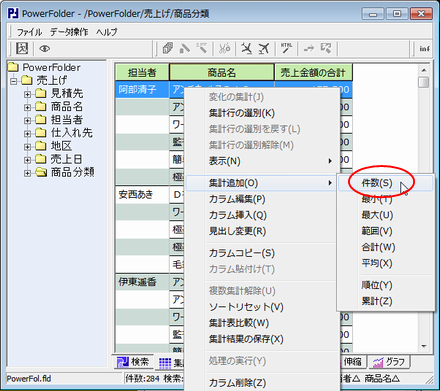Viewport: 440px width, 391px height.
Task: Click the PowerFolder logo in the title bar
Action: (14, 13)
